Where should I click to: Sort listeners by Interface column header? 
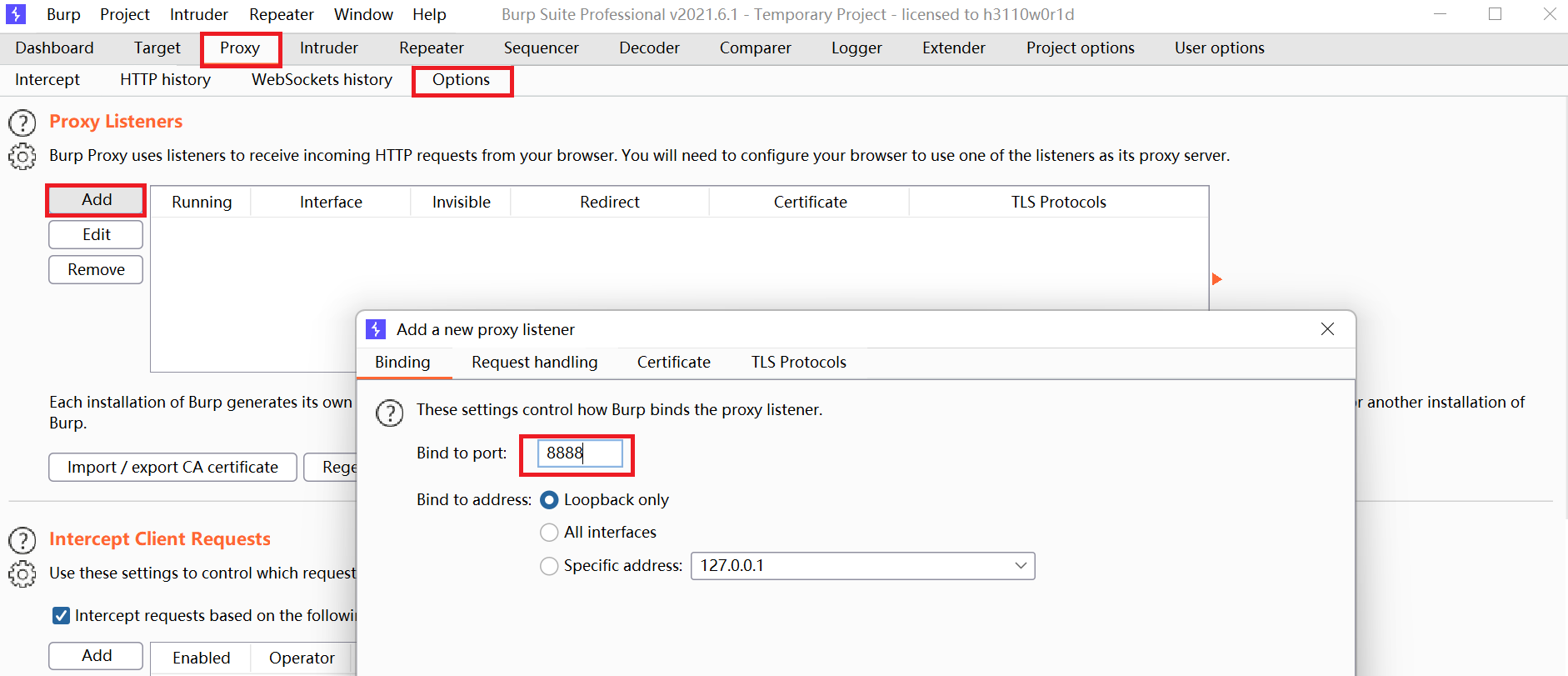[331, 203]
